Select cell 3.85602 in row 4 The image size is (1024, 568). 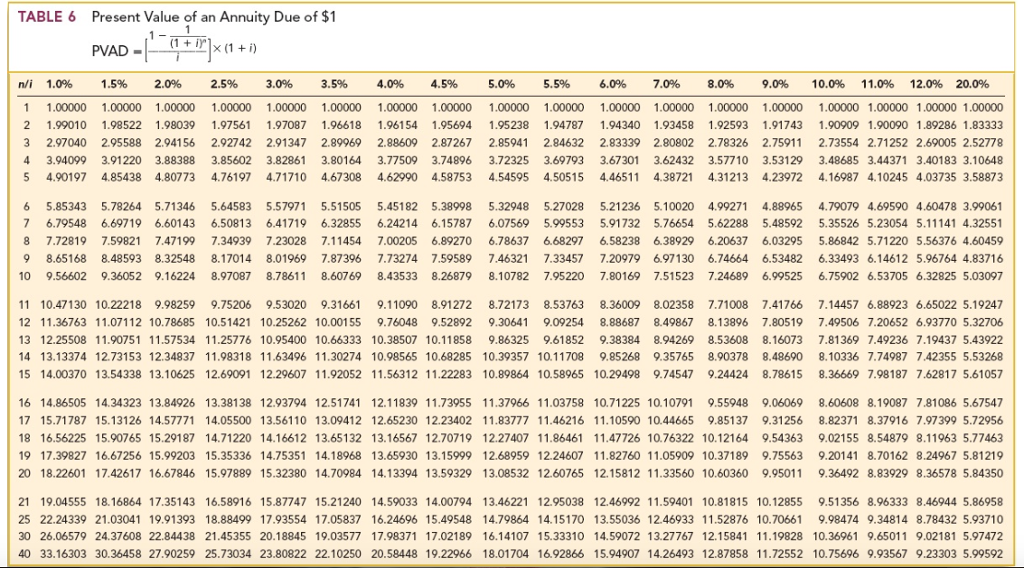click(231, 160)
